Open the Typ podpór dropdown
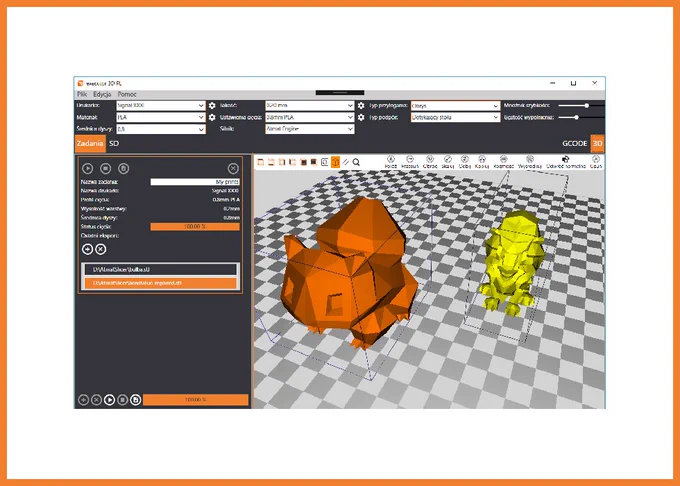 (x=455, y=117)
